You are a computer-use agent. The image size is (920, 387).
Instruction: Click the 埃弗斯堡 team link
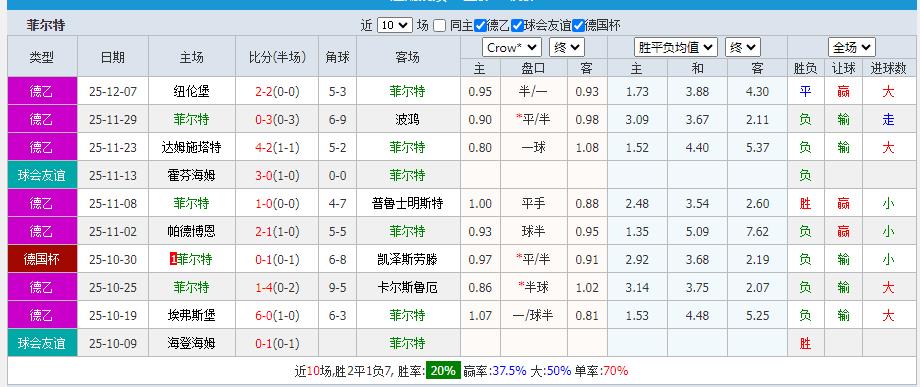[x=191, y=315]
